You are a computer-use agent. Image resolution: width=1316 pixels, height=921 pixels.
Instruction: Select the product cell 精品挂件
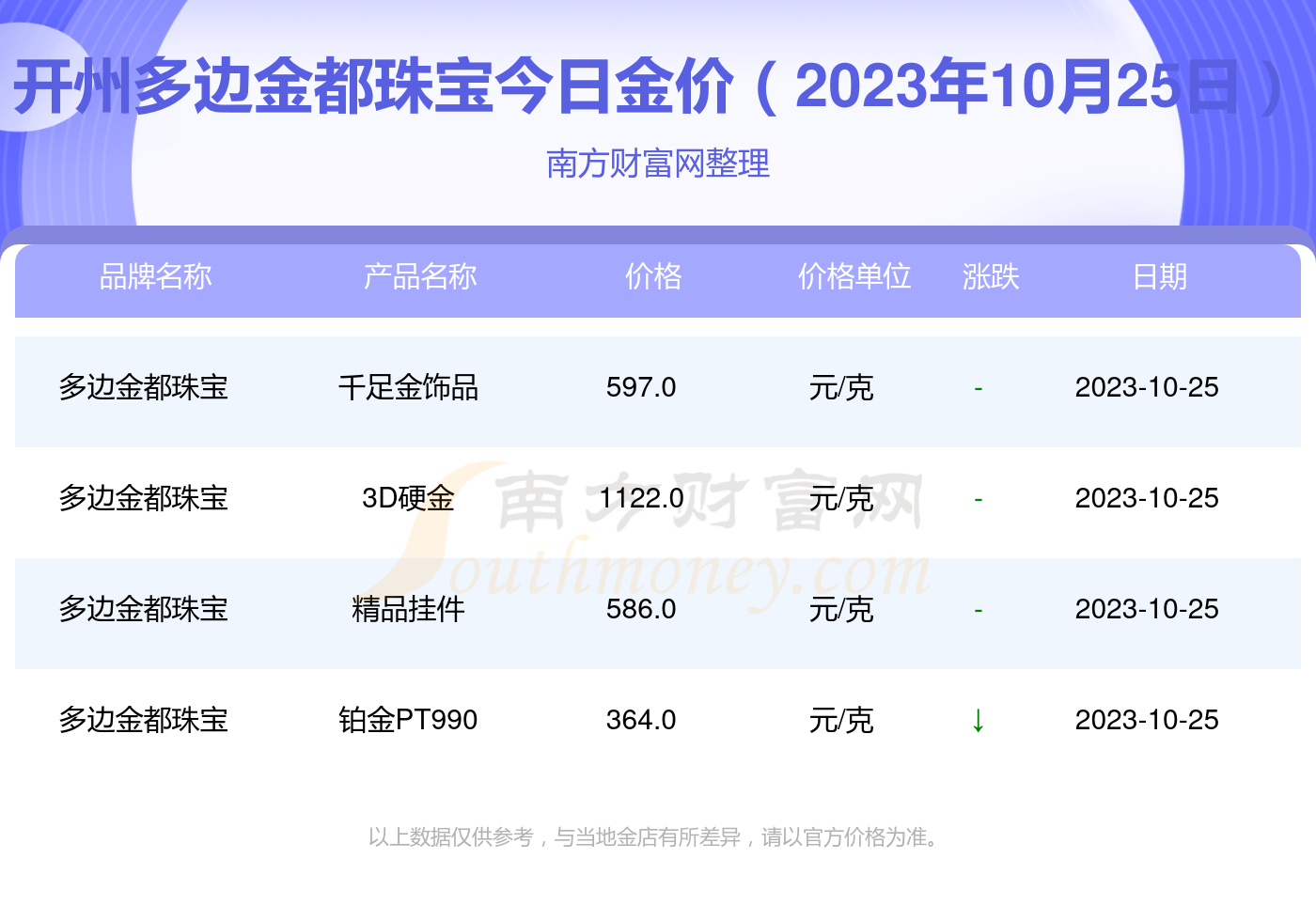click(x=408, y=609)
